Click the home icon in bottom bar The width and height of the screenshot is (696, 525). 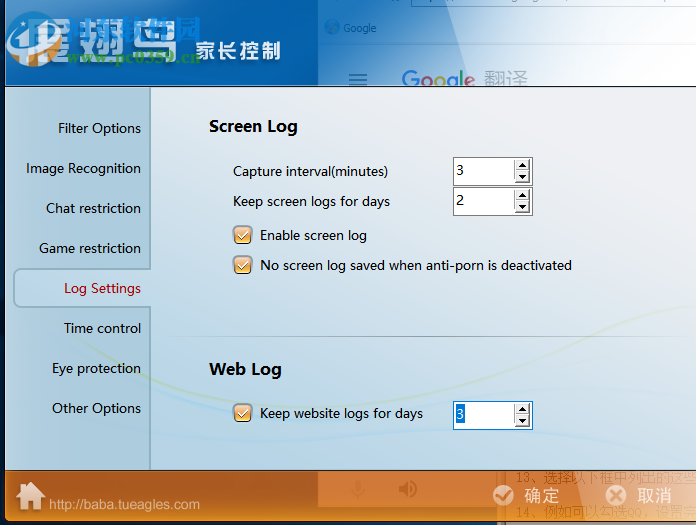point(30,496)
